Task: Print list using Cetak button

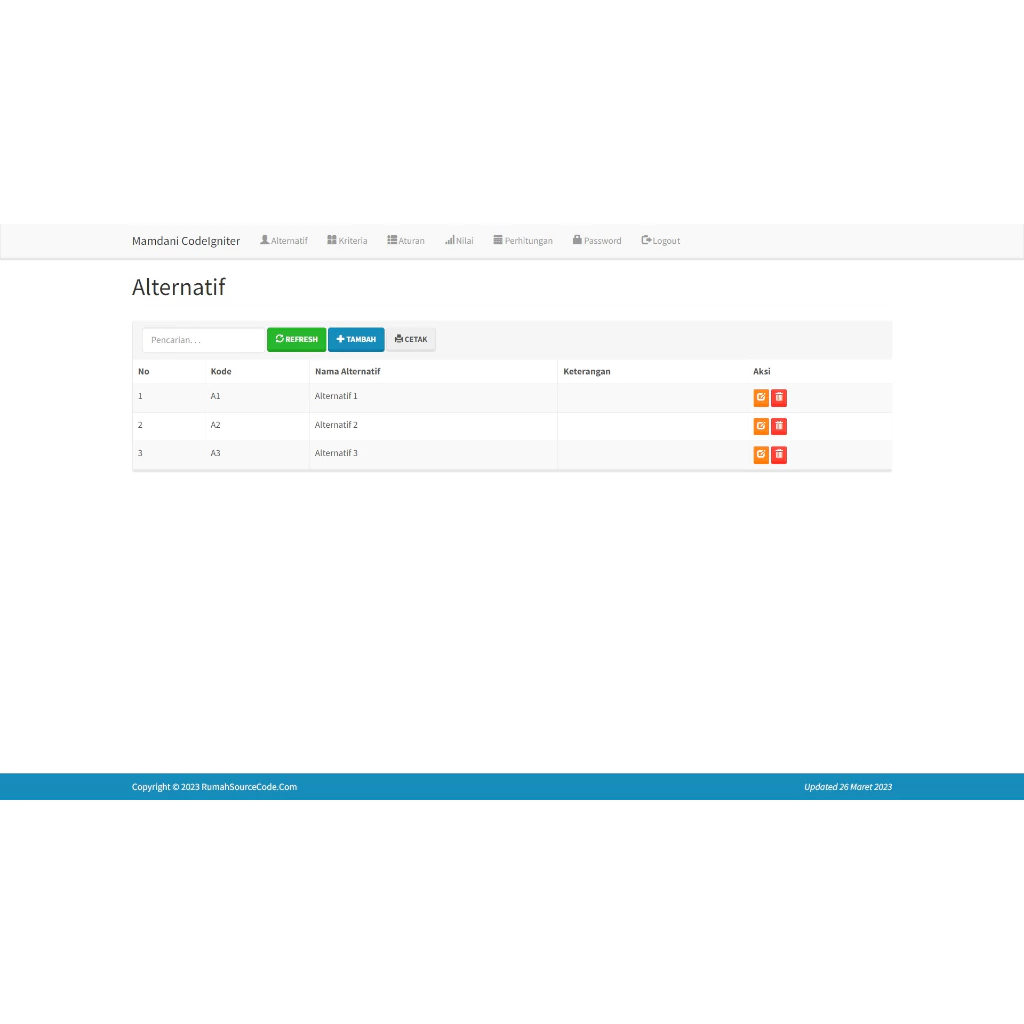Action: [x=411, y=340]
